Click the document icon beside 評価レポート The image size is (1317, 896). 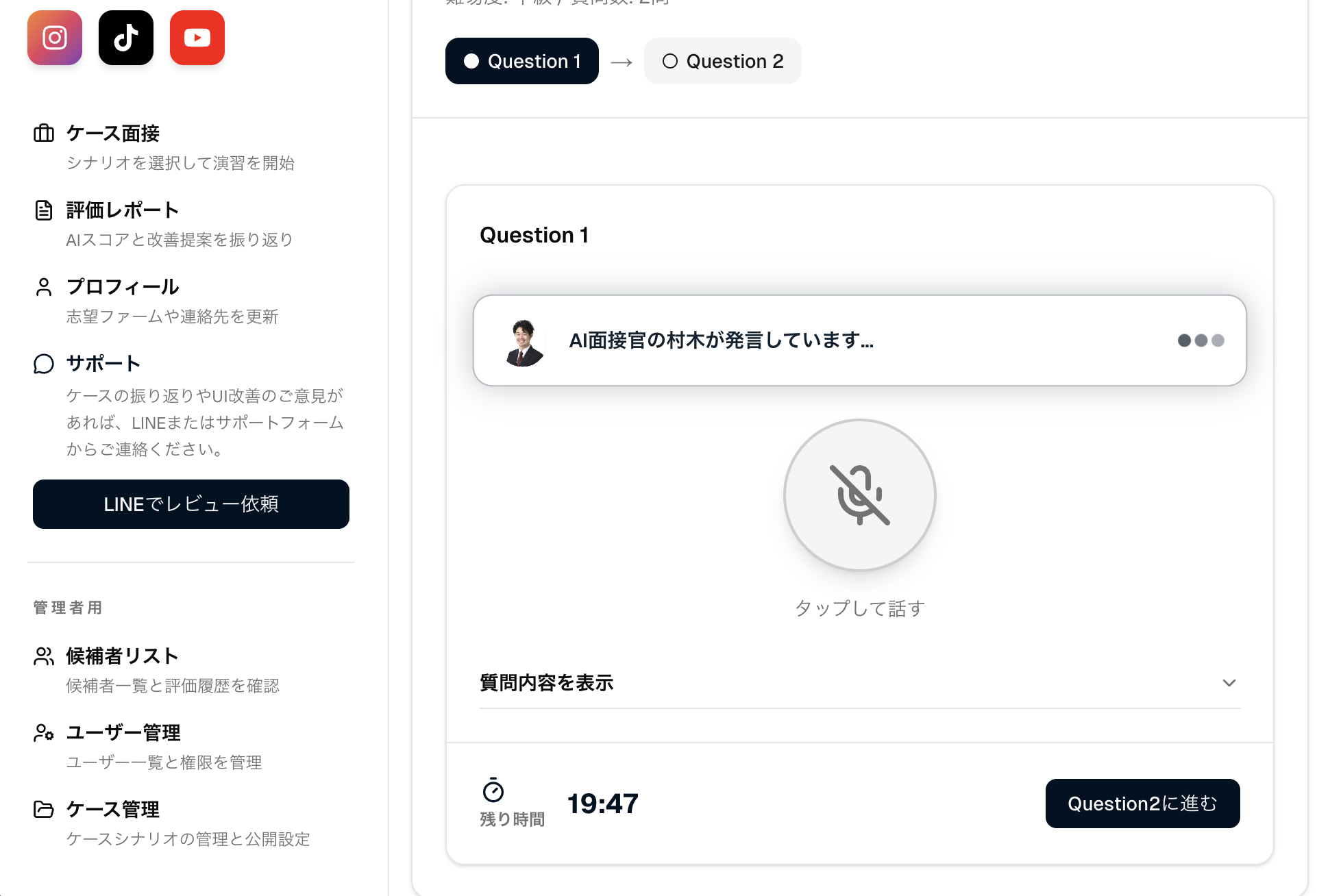[x=44, y=210]
